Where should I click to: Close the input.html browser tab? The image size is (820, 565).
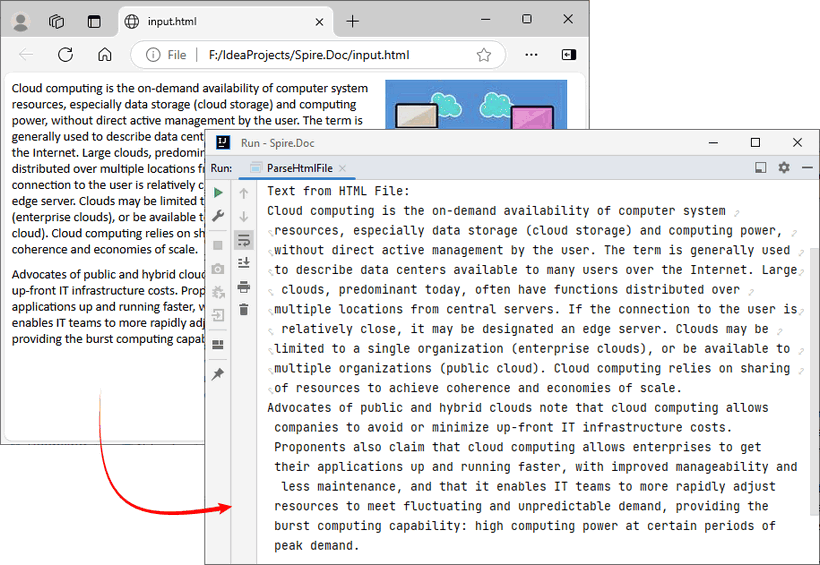(320, 22)
